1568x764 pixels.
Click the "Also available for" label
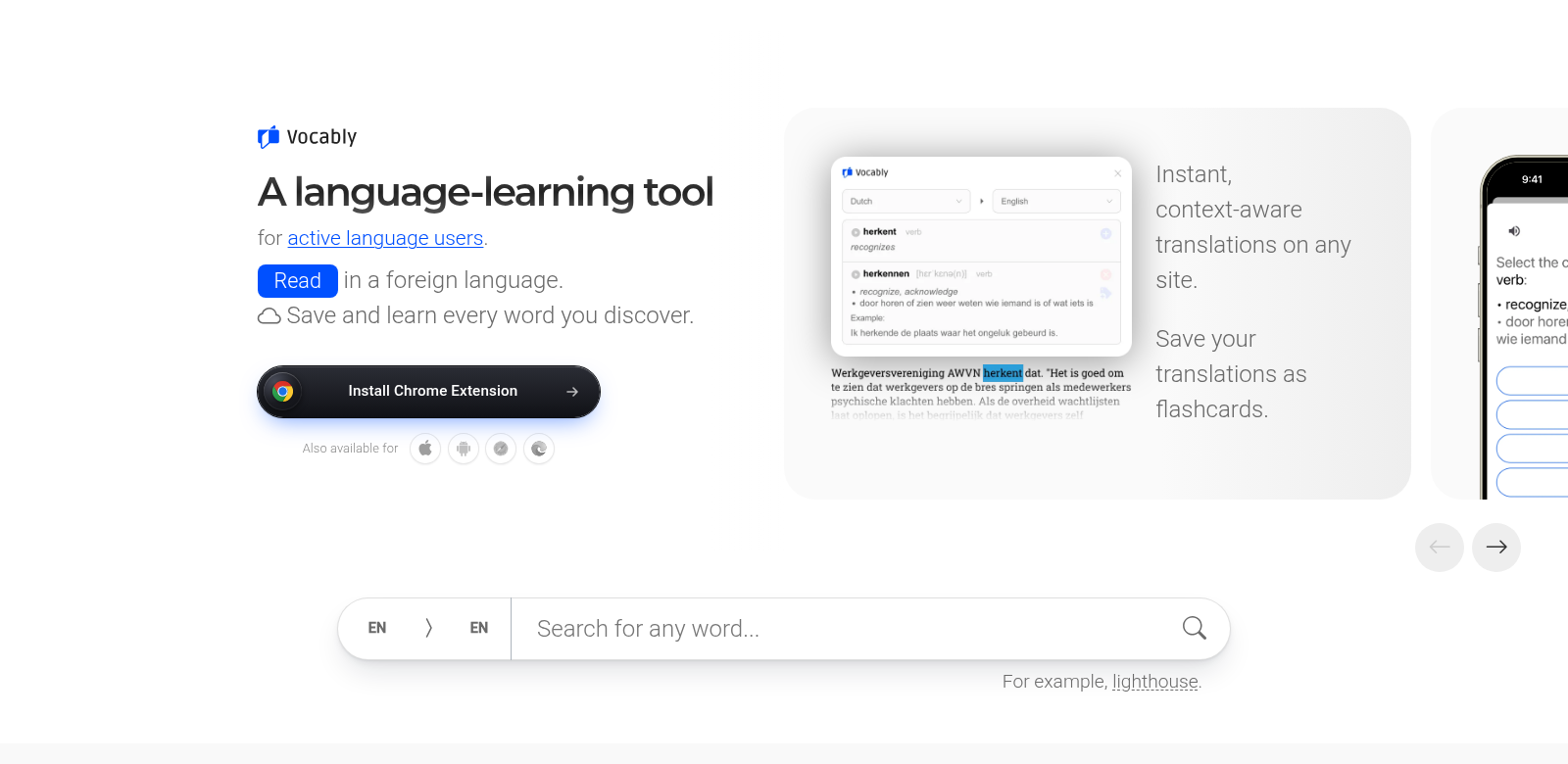(x=350, y=449)
